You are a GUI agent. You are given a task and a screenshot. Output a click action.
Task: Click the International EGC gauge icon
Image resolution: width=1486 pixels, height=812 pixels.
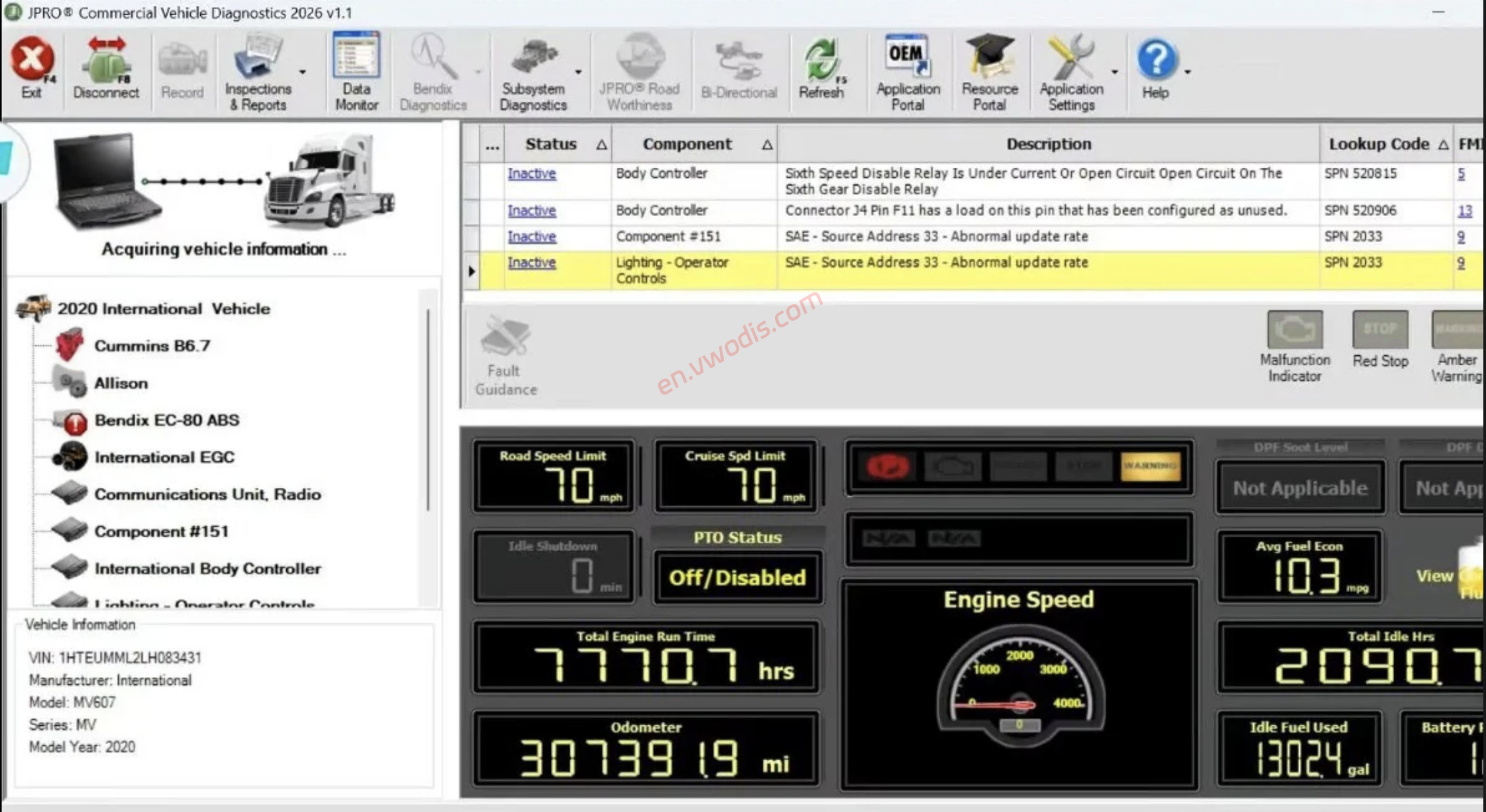(x=70, y=457)
